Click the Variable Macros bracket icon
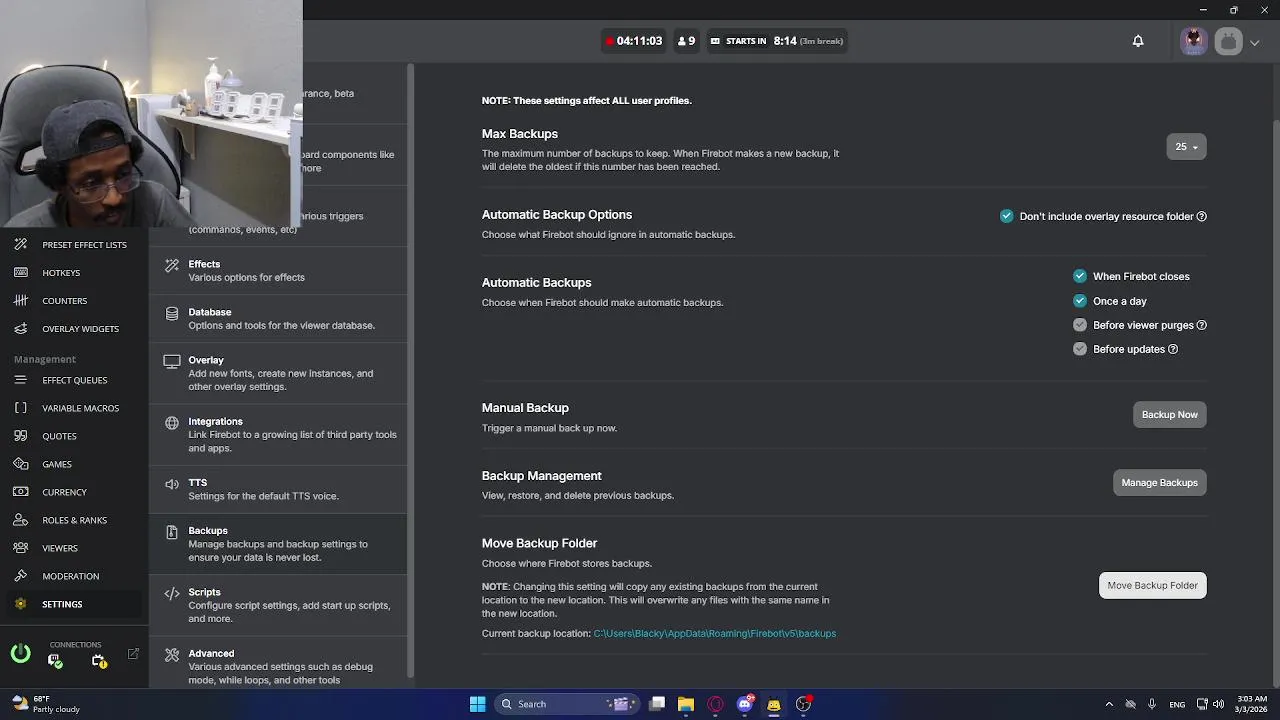 click(x=20, y=408)
